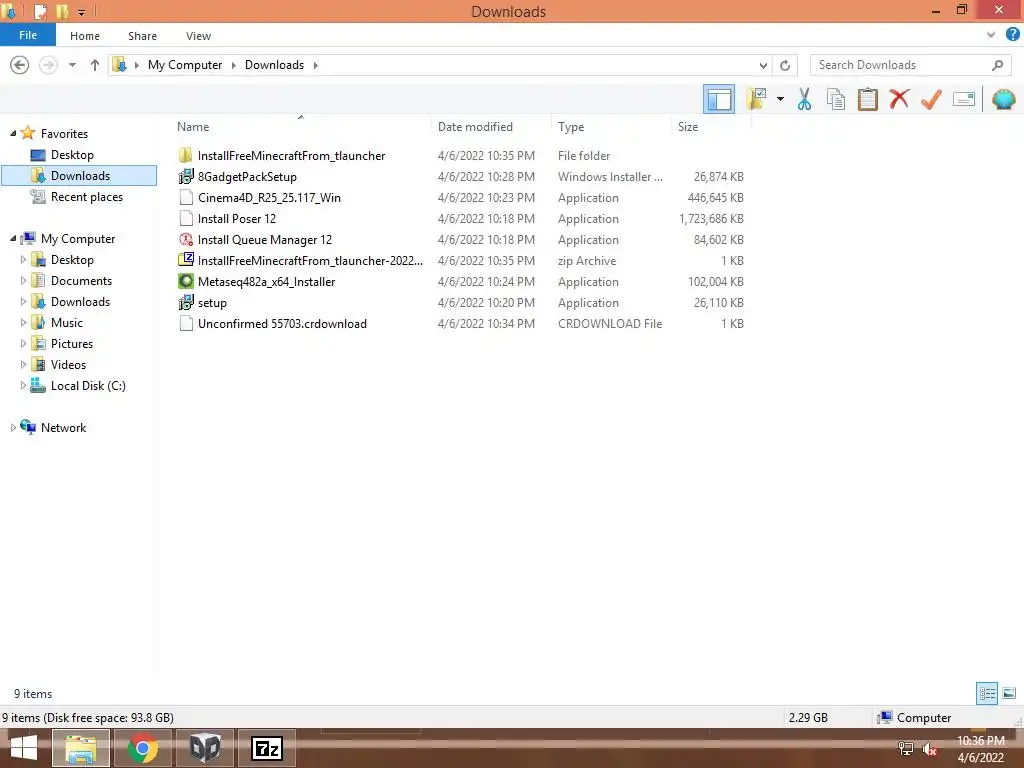
Task: Open the address bar history dropdown
Action: [x=763, y=65]
